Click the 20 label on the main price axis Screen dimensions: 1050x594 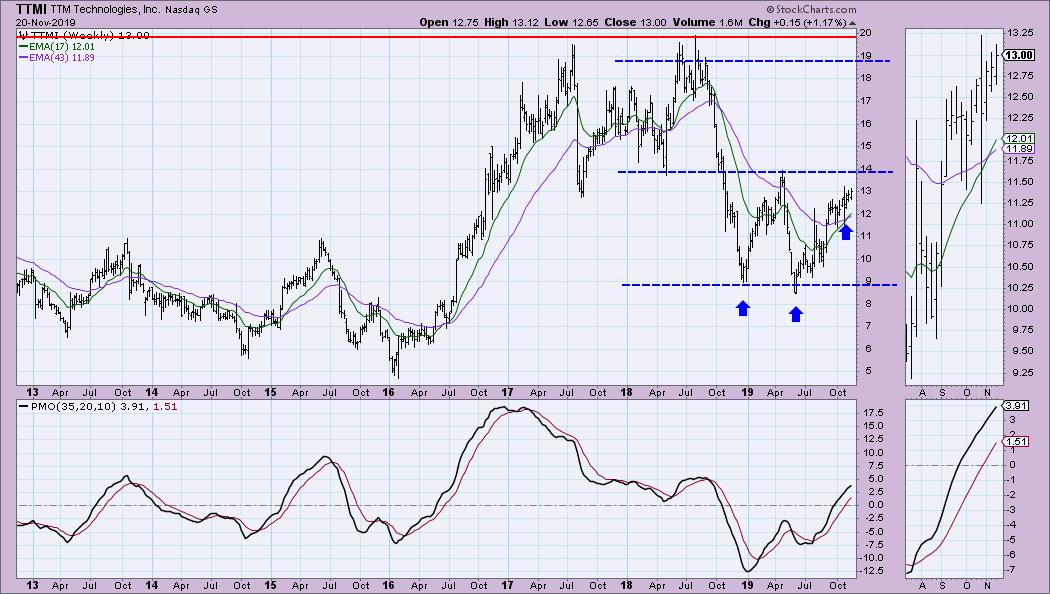[x=866, y=33]
